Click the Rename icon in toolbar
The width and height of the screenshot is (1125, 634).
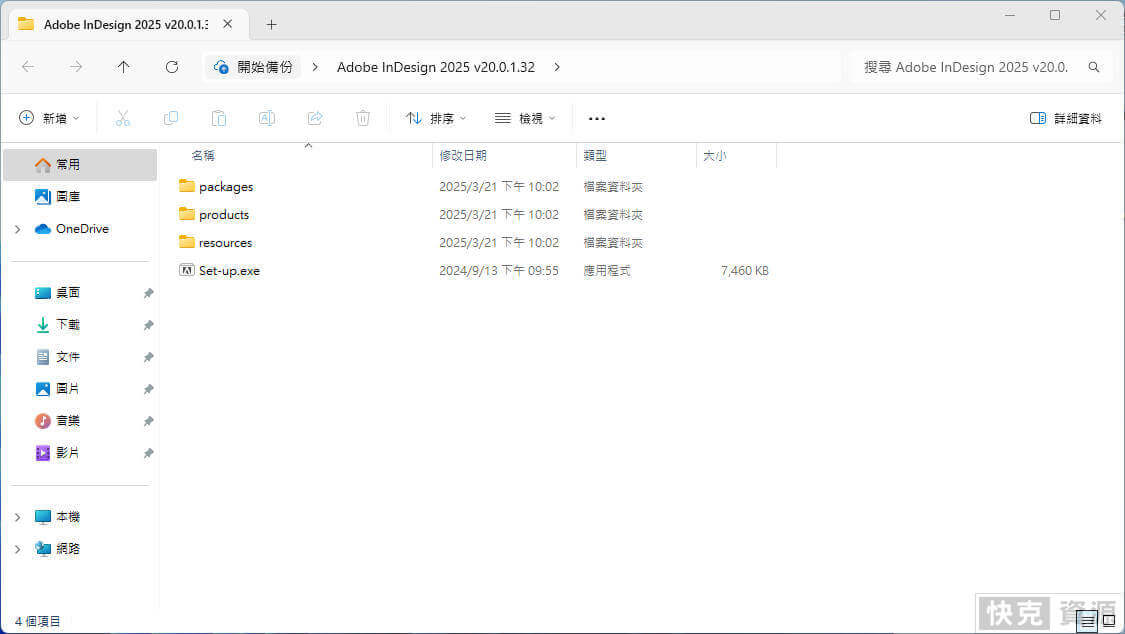pos(267,118)
